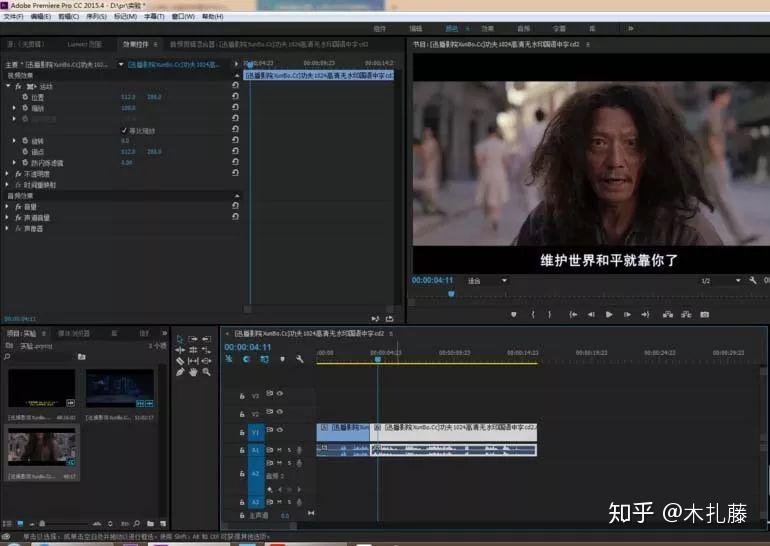This screenshot has width=770, height=546.
Task: Select the face clip thumbnail in project bin
Action: click(42, 446)
